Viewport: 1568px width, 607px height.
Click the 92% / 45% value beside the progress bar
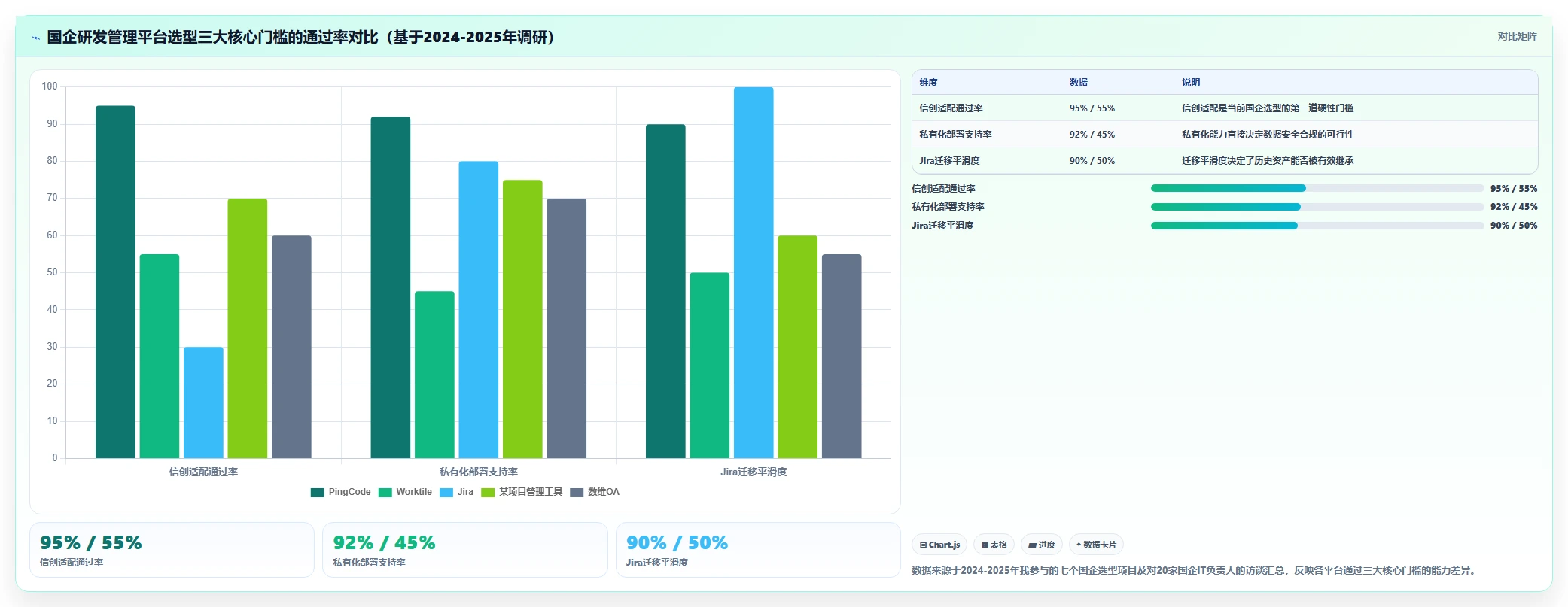(1514, 207)
